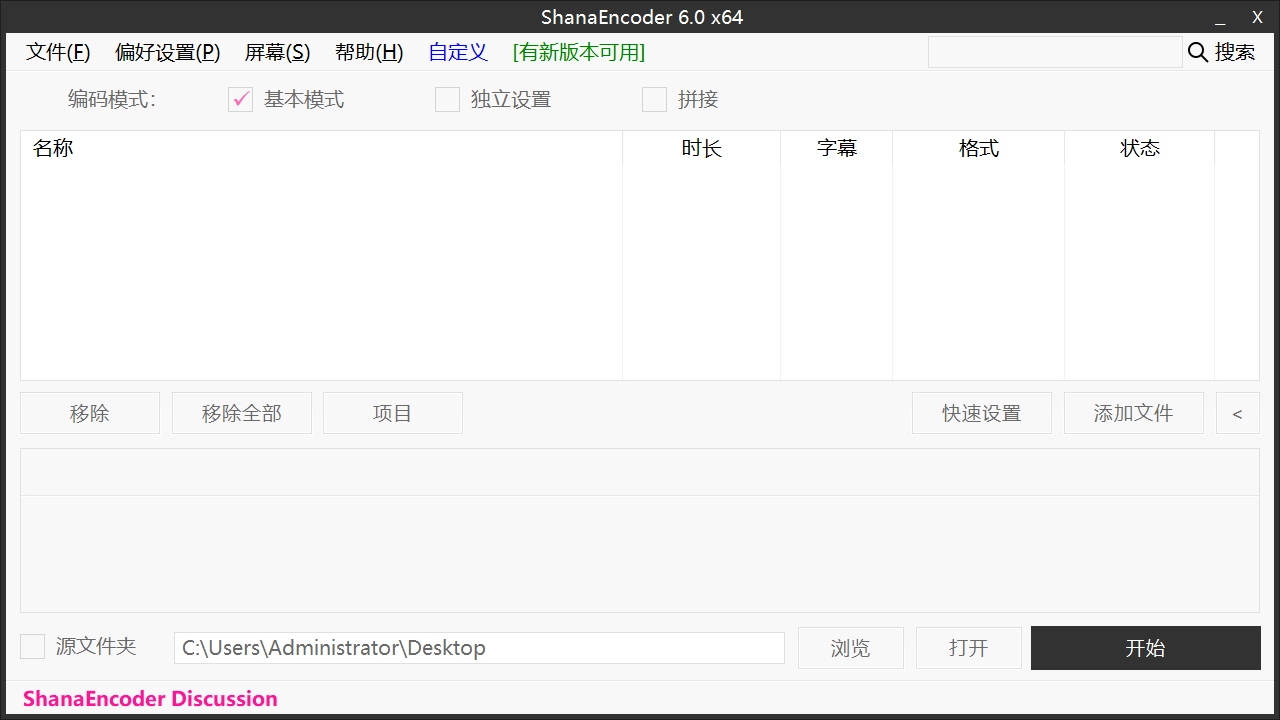The height and width of the screenshot is (720, 1280).
Task: Enable the 独立设置 checkbox
Action: click(x=447, y=99)
